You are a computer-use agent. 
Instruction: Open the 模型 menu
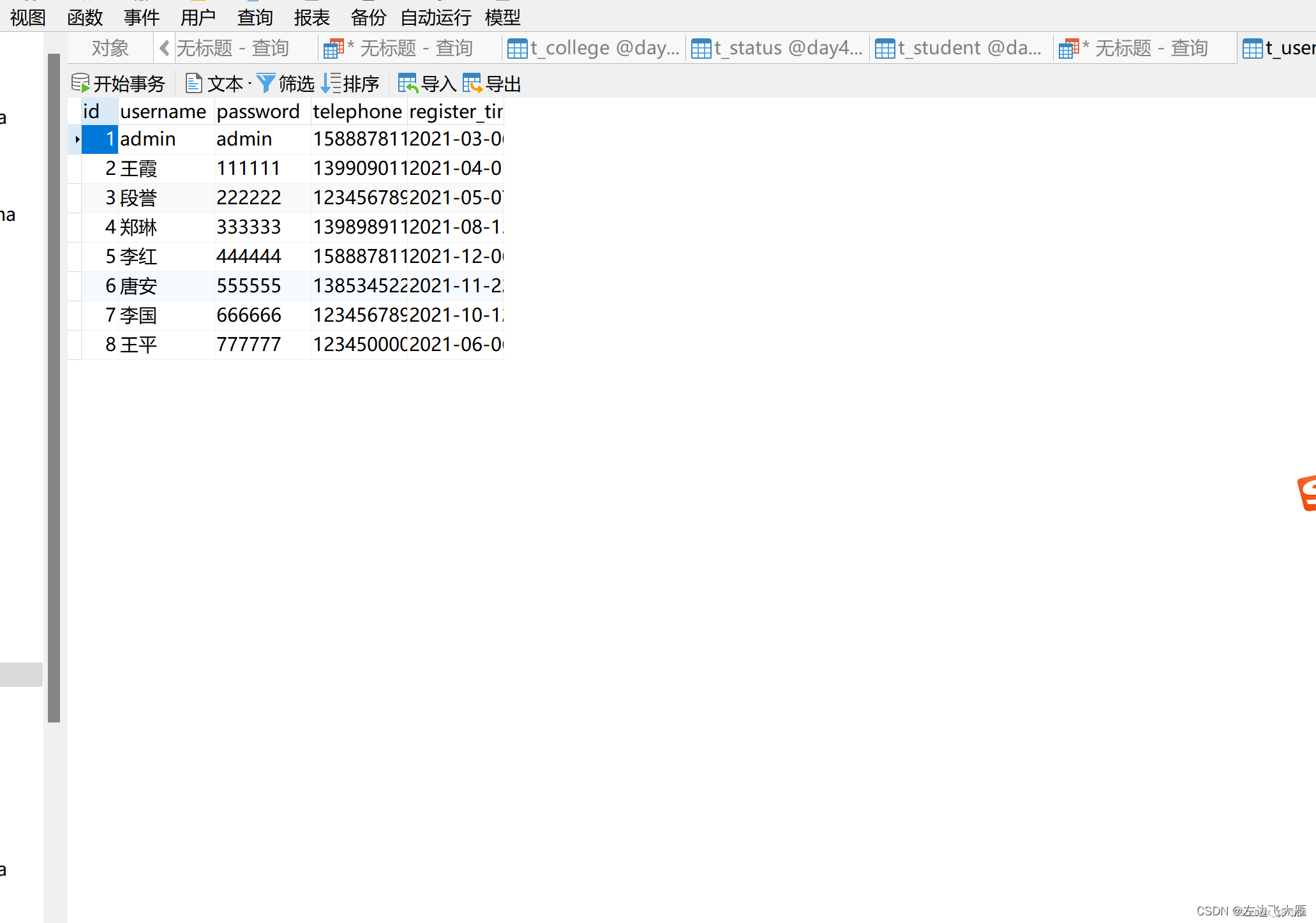[503, 17]
